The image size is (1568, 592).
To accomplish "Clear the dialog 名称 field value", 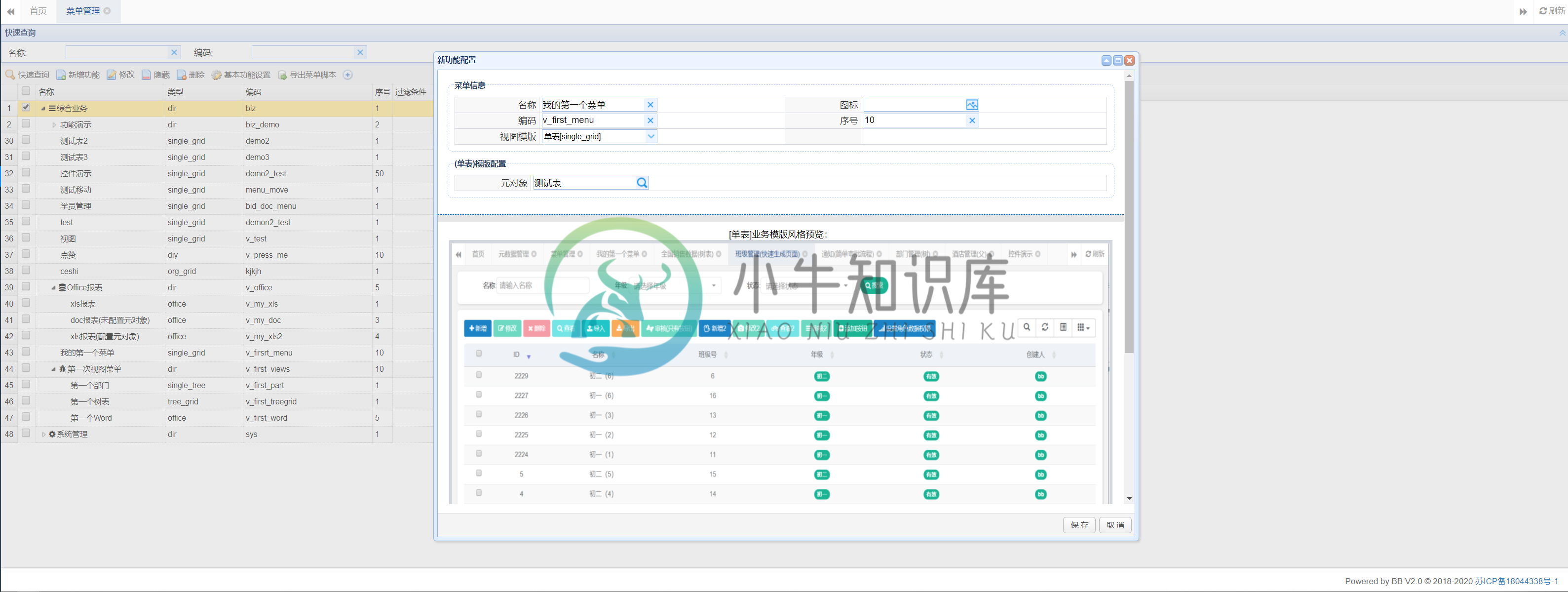I will coord(650,105).
